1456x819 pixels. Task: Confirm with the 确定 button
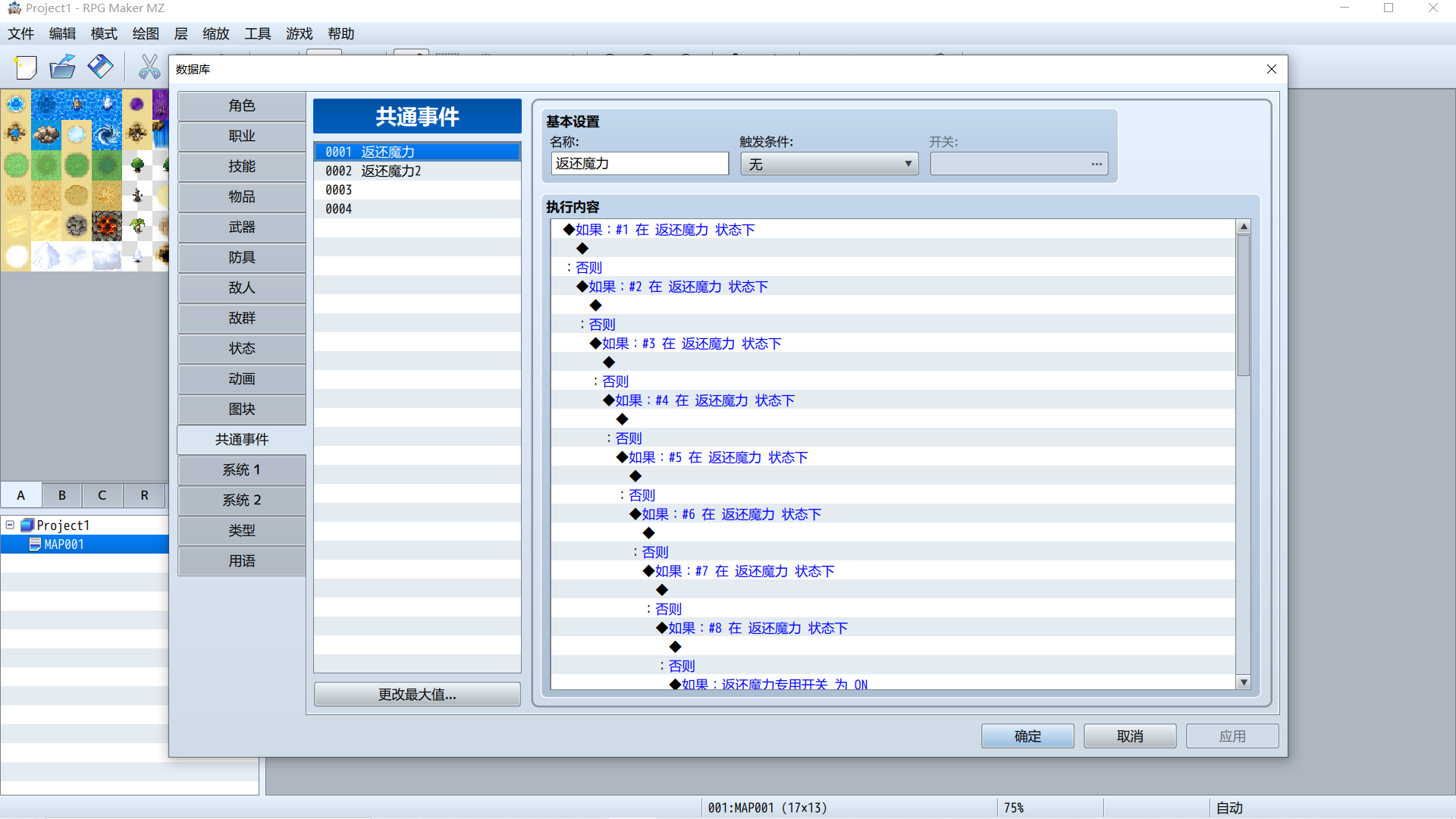pyautogui.click(x=1028, y=736)
